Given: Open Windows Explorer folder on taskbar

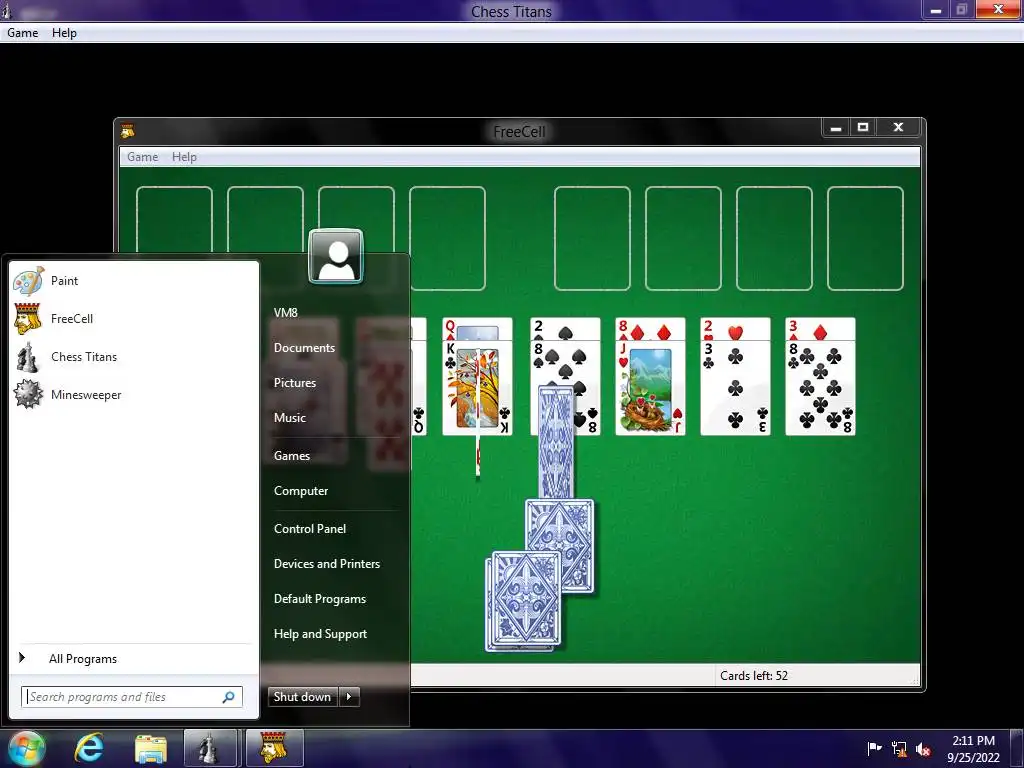Looking at the screenshot, I should tap(151, 749).
